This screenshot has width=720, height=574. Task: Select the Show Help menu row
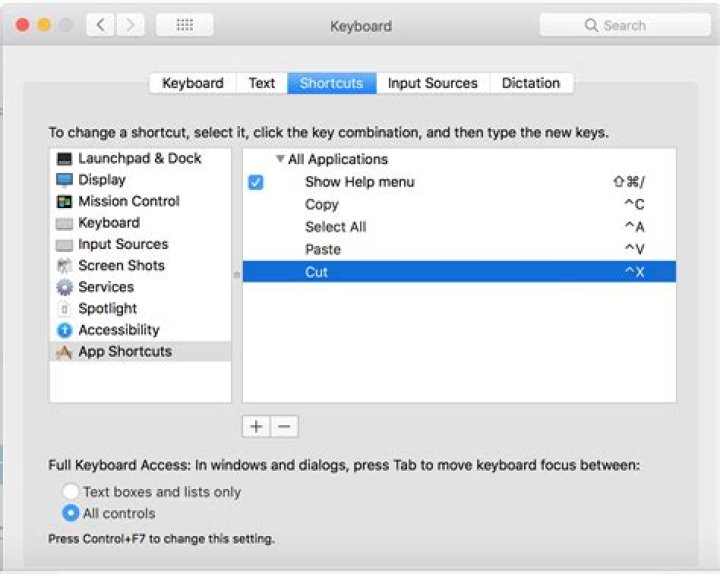(x=459, y=182)
